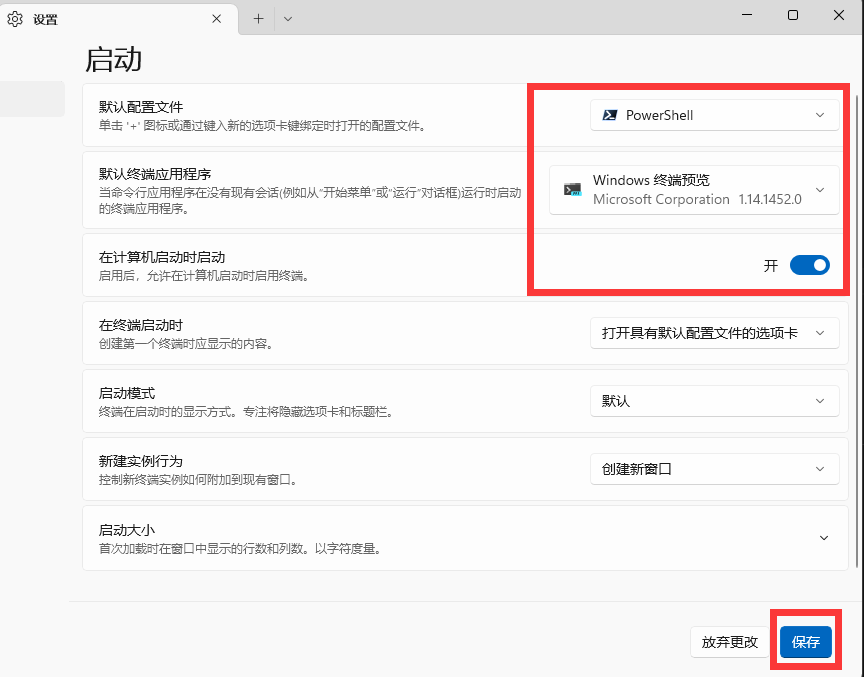The width and height of the screenshot is (864, 677).
Task: Click the 放弃更改 button
Action: tap(730, 642)
